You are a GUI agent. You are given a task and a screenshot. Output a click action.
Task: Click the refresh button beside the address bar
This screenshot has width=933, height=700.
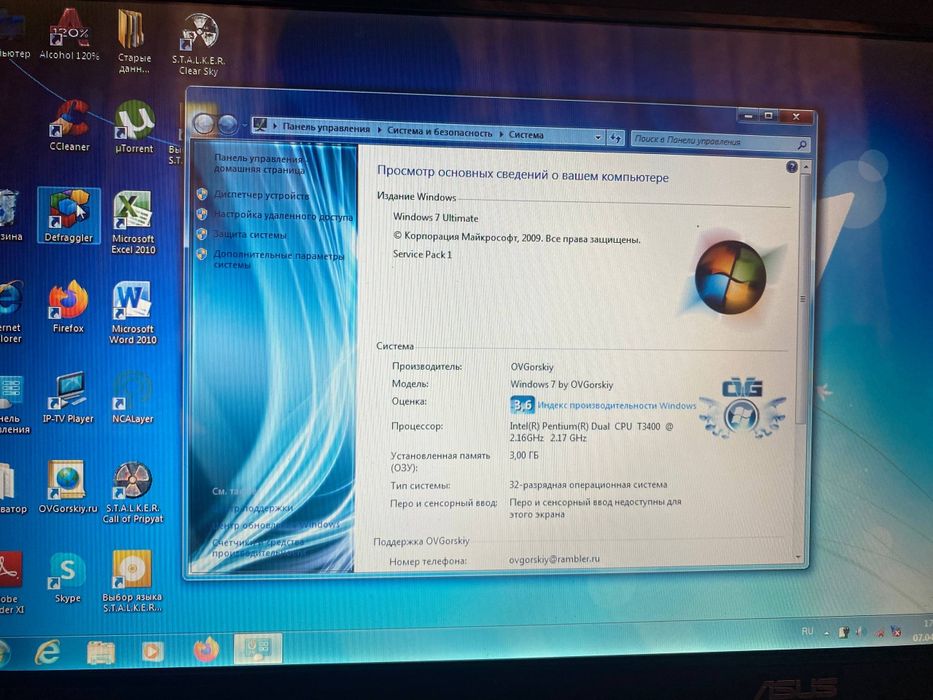[x=615, y=139]
